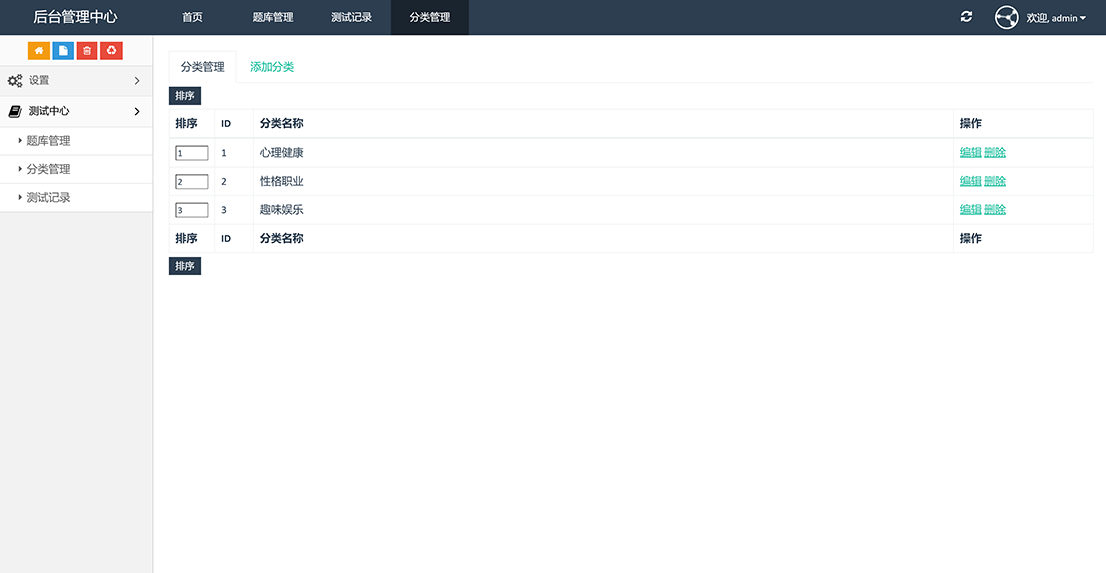This screenshot has height=573, width=1106.
Task: Expand the 设置 sidebar chevron
Action: coord(137,81)
